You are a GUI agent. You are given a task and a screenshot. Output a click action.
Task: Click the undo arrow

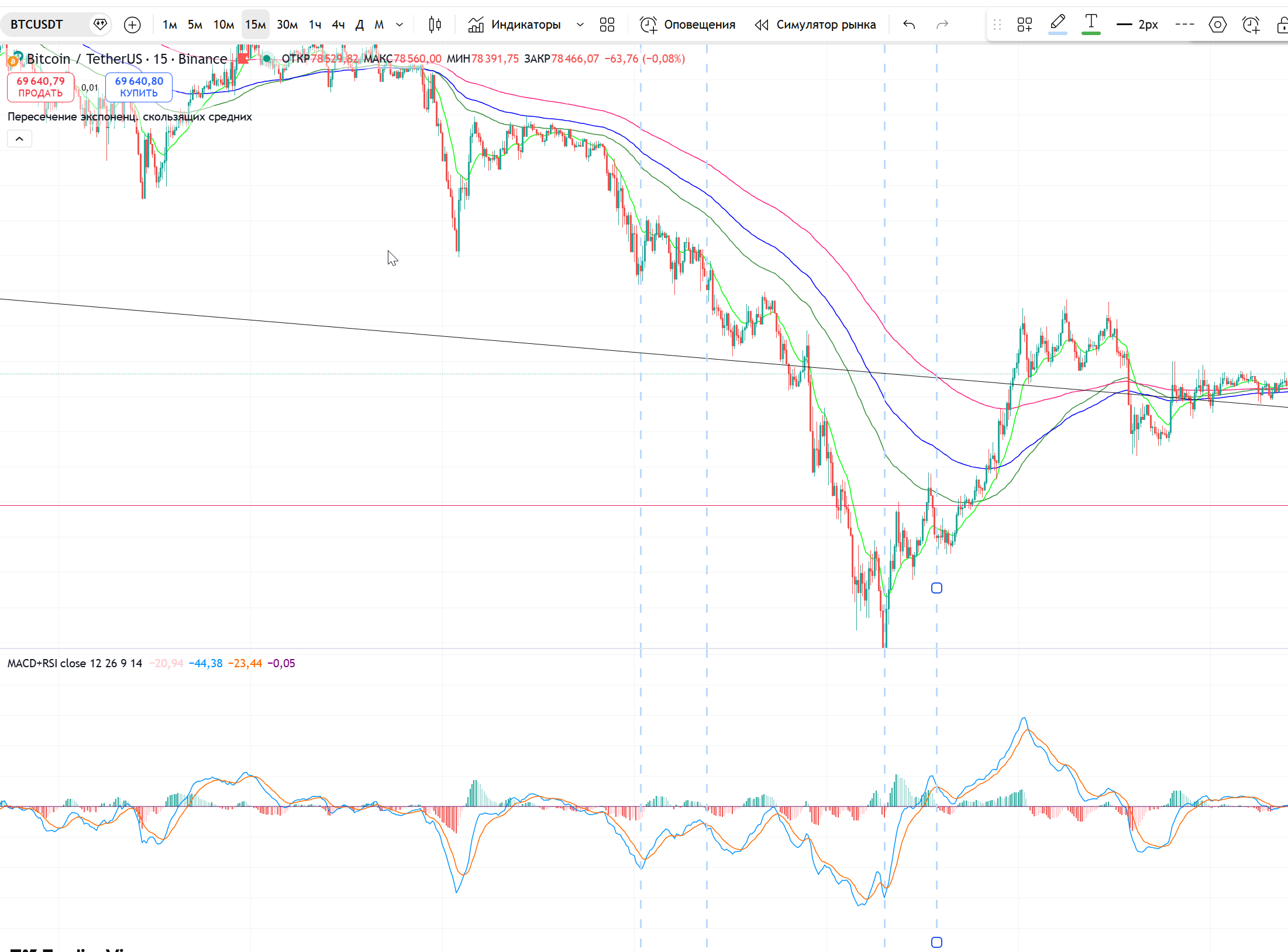point(909,25)
